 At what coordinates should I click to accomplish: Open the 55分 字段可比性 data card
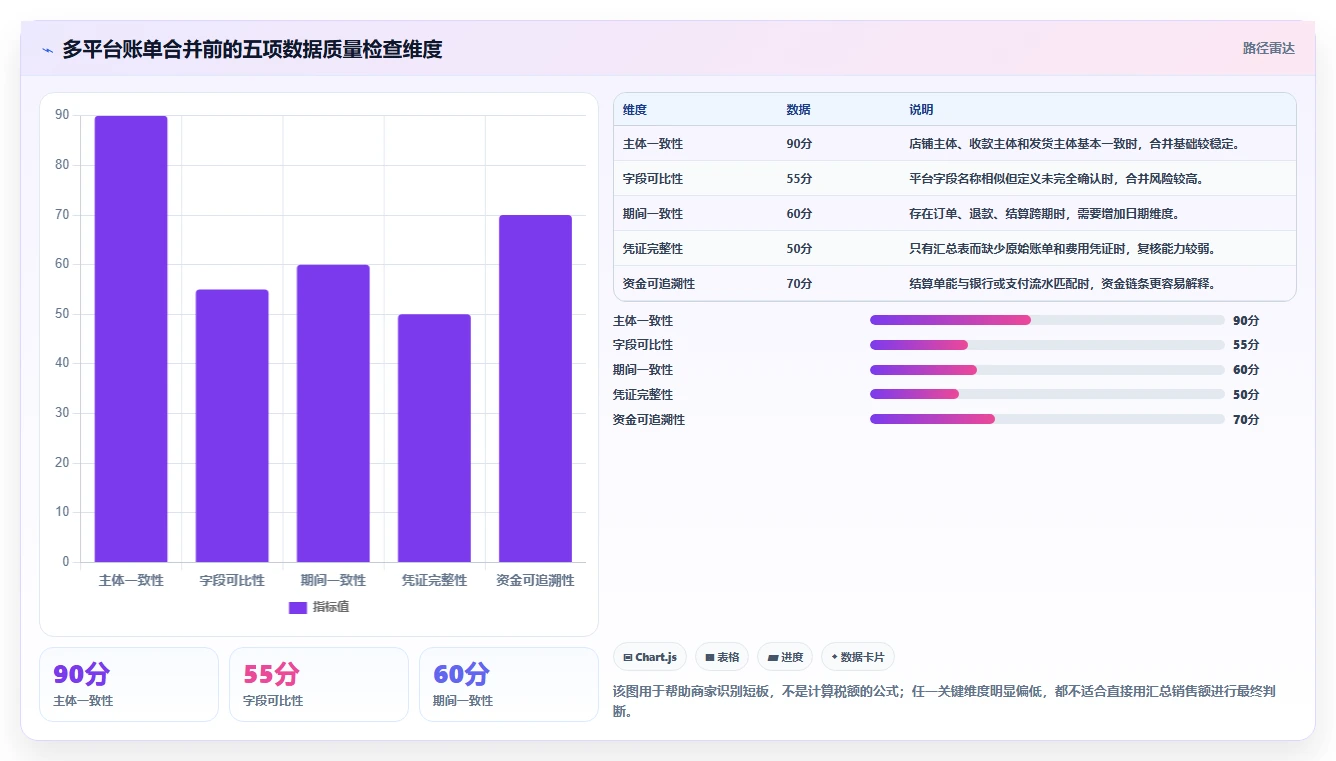pyautogui.click(x=319, y=684)
